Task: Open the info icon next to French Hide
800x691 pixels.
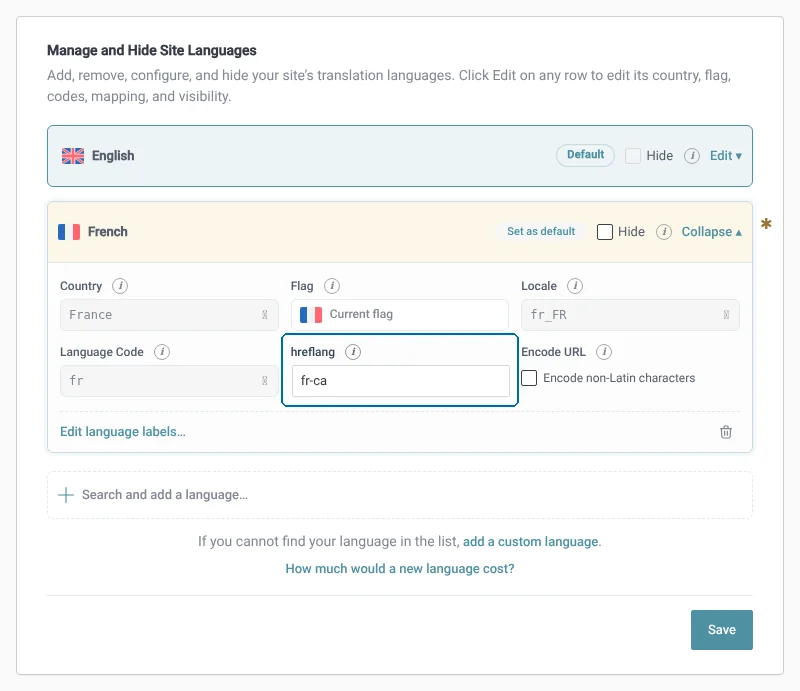Action: pyautogui.click(x=664, y=232)
